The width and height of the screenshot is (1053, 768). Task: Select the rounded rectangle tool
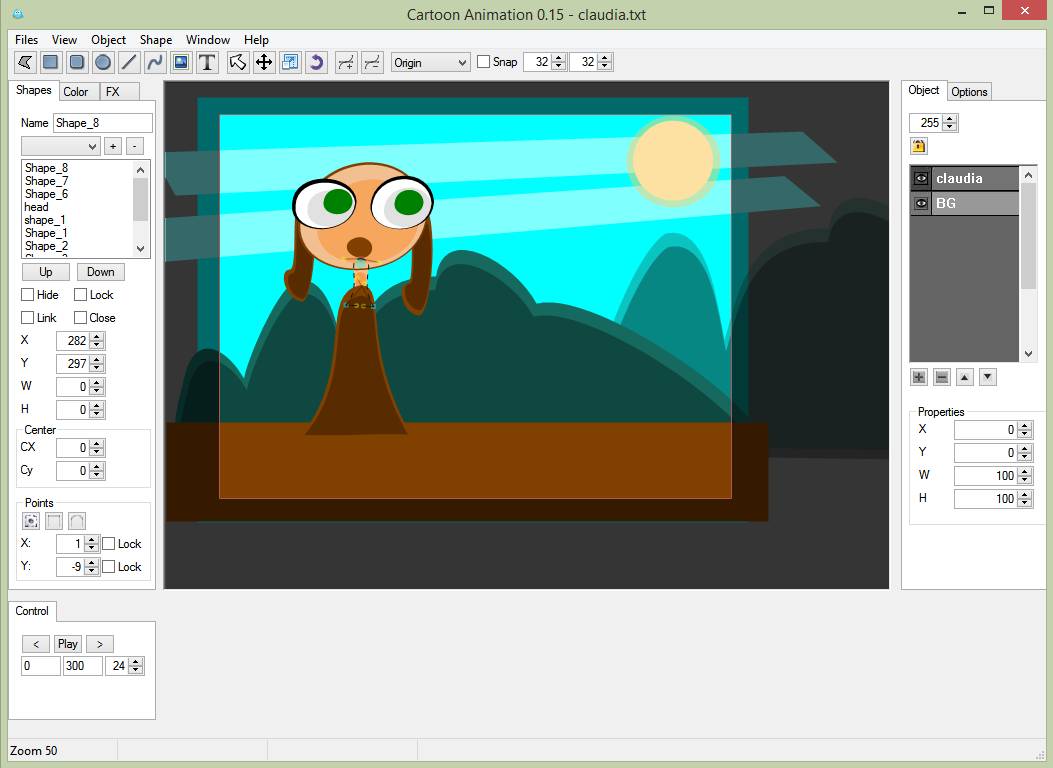(77, 62)
